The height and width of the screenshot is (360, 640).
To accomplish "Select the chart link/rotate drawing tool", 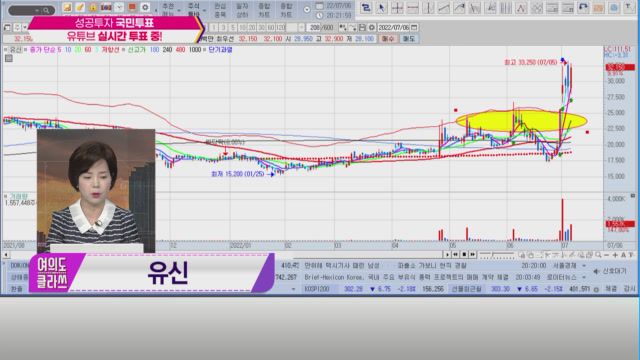I will pyautogui.click(x=366, y=8).
